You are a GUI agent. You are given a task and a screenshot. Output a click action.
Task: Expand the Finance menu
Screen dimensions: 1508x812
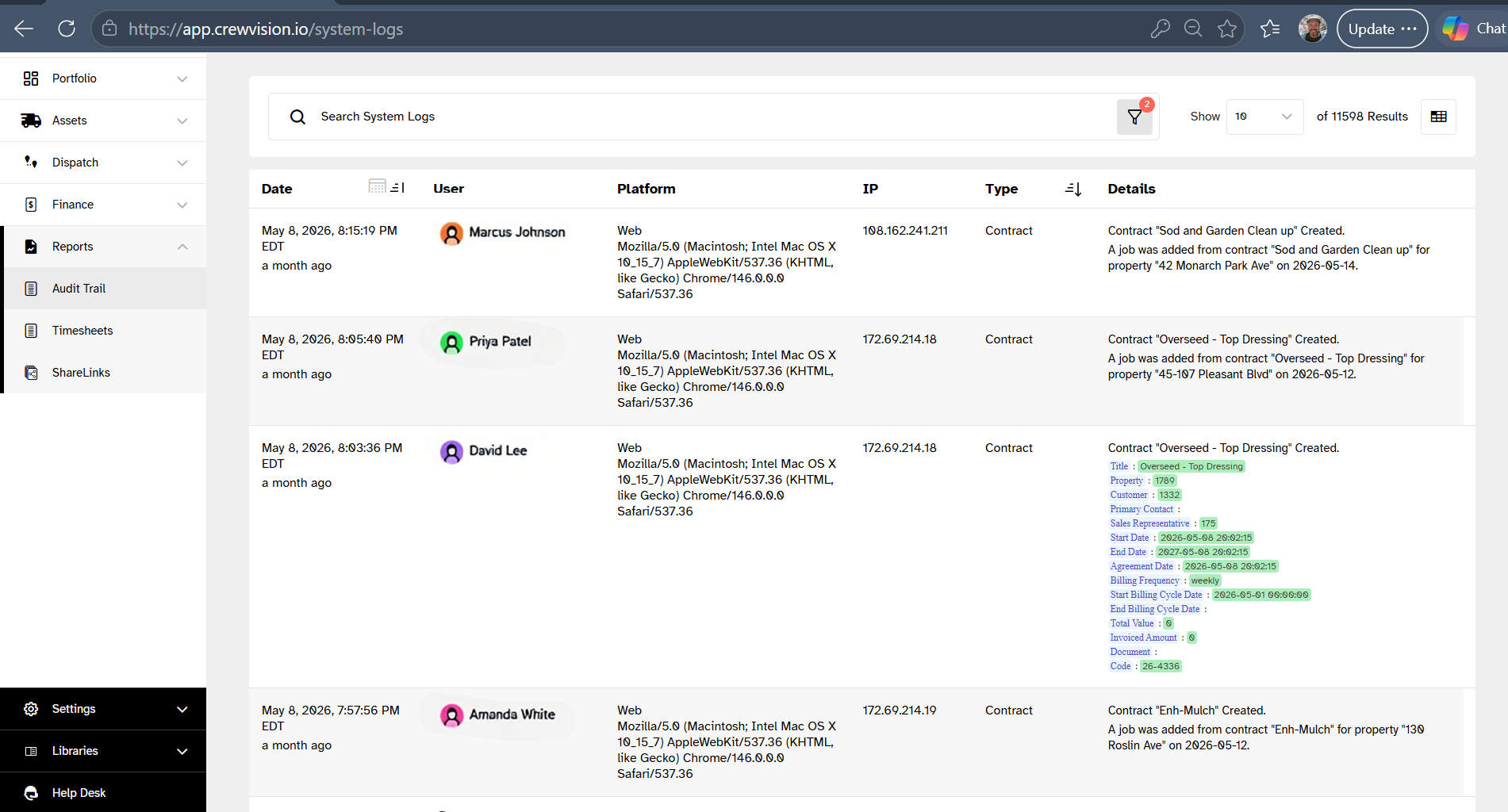pyautogui.click(x=103, y=205)
